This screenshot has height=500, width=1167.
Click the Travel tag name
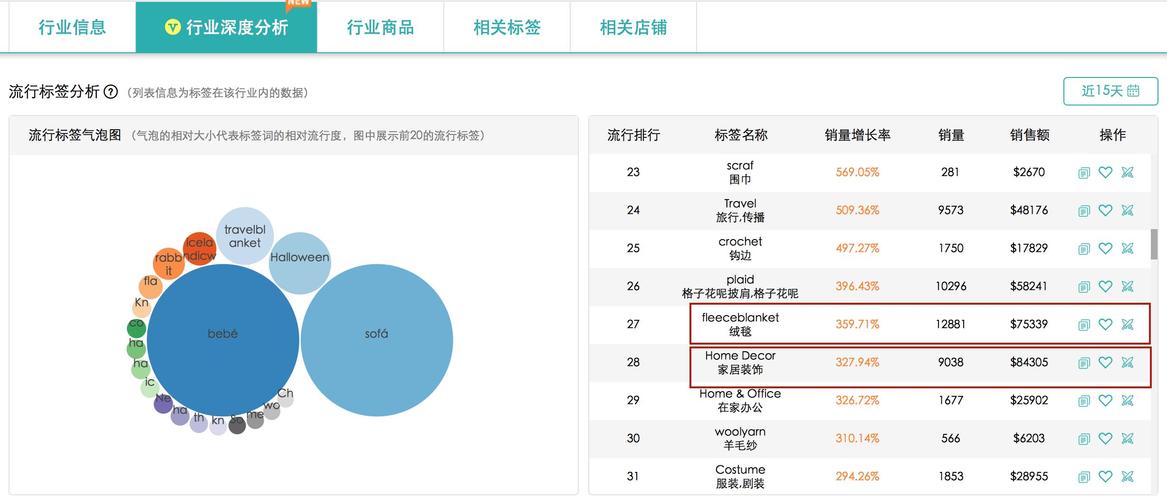[741, 204]
